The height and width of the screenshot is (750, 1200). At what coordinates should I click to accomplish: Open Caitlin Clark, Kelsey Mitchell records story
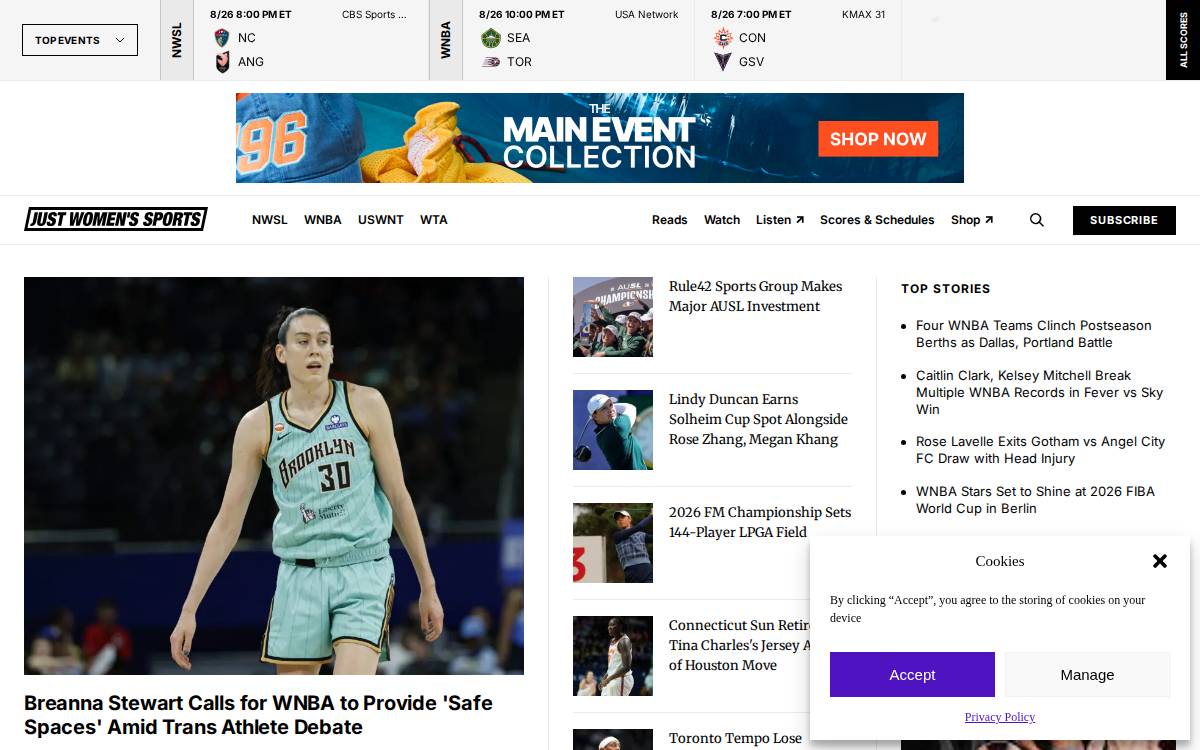(x=1040, y=393)
